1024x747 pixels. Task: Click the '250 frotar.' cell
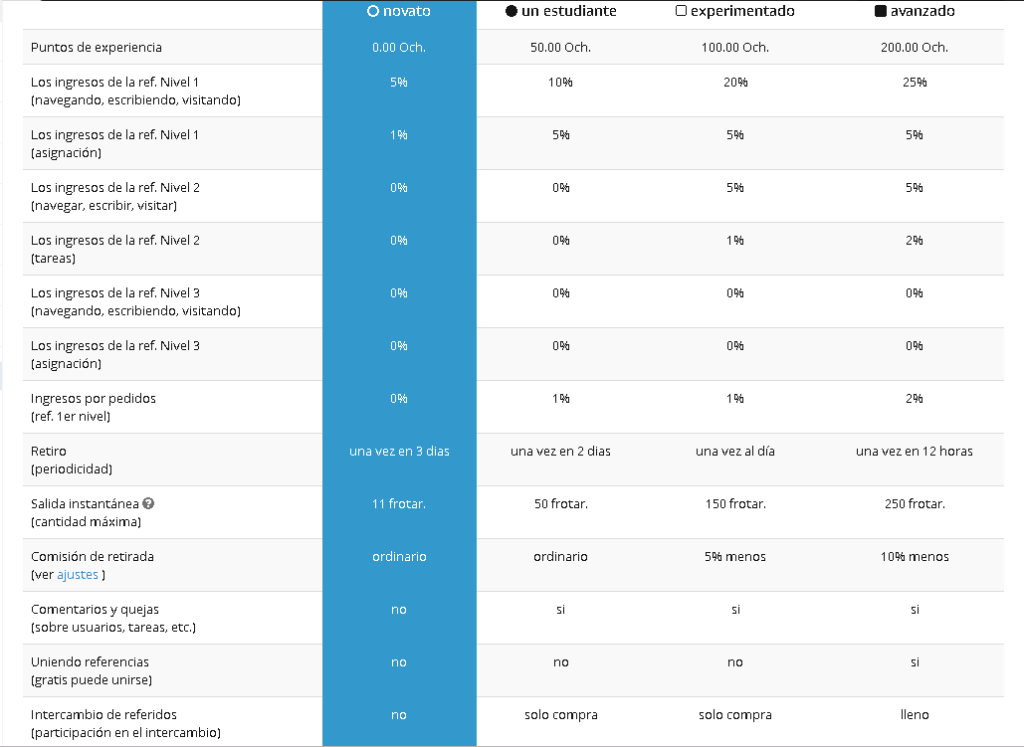tap(914, 504)
